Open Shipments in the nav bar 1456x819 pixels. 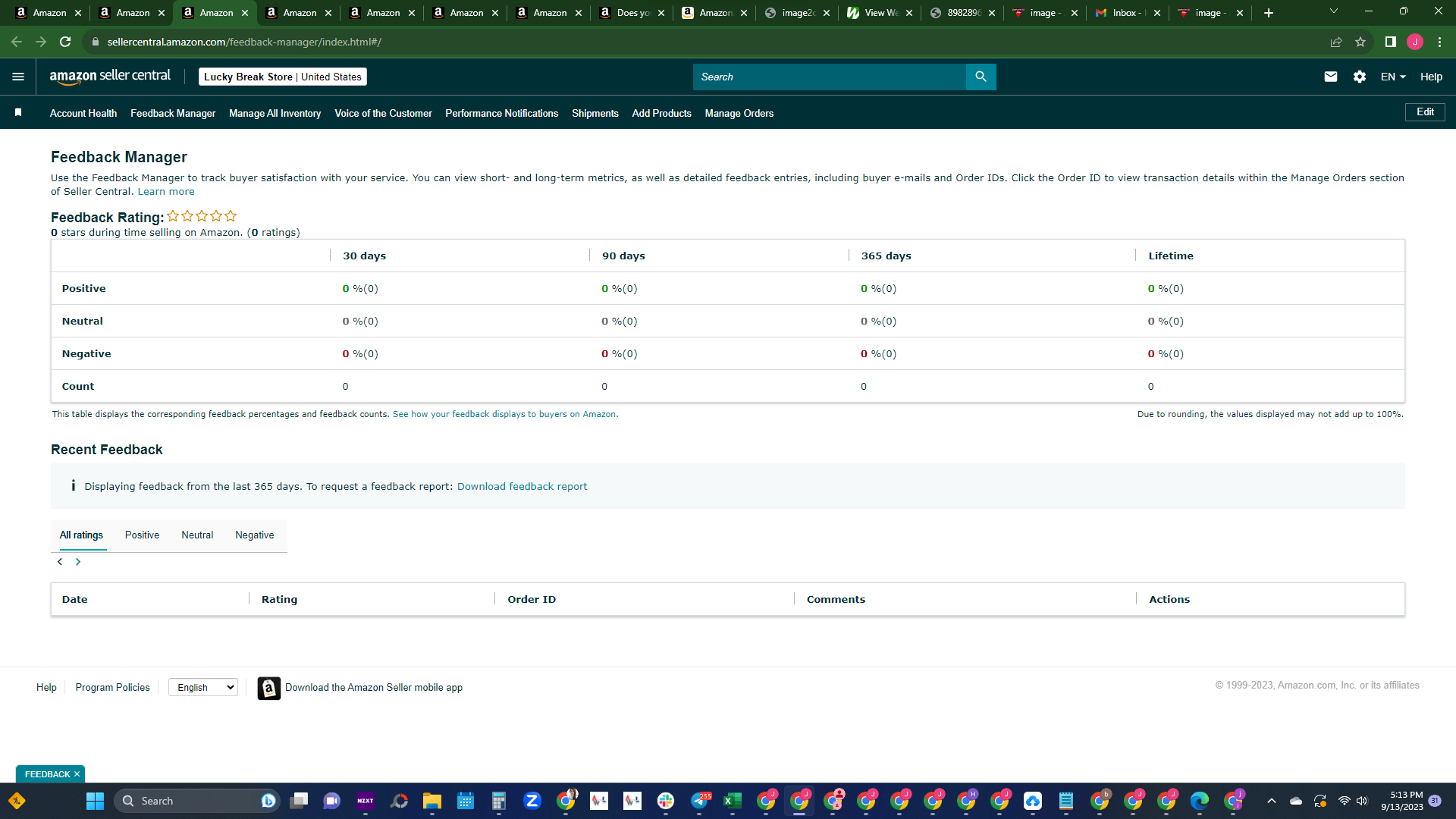click(x=595, y=113)
